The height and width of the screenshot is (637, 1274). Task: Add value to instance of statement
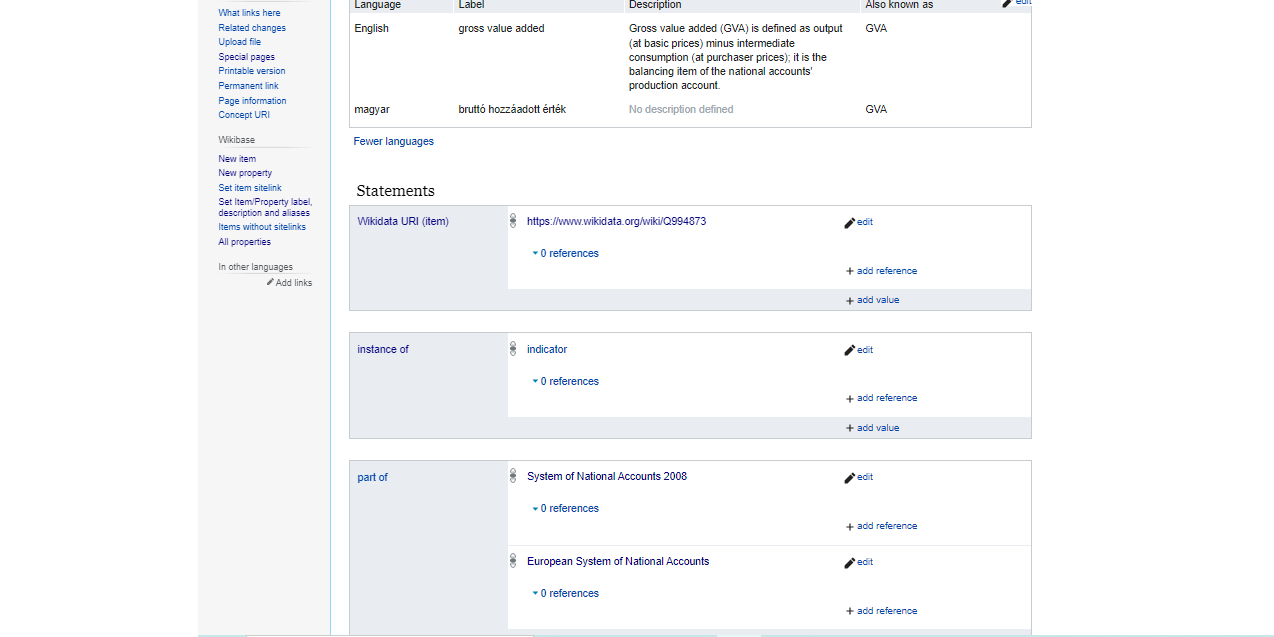(x=872, y=428)
